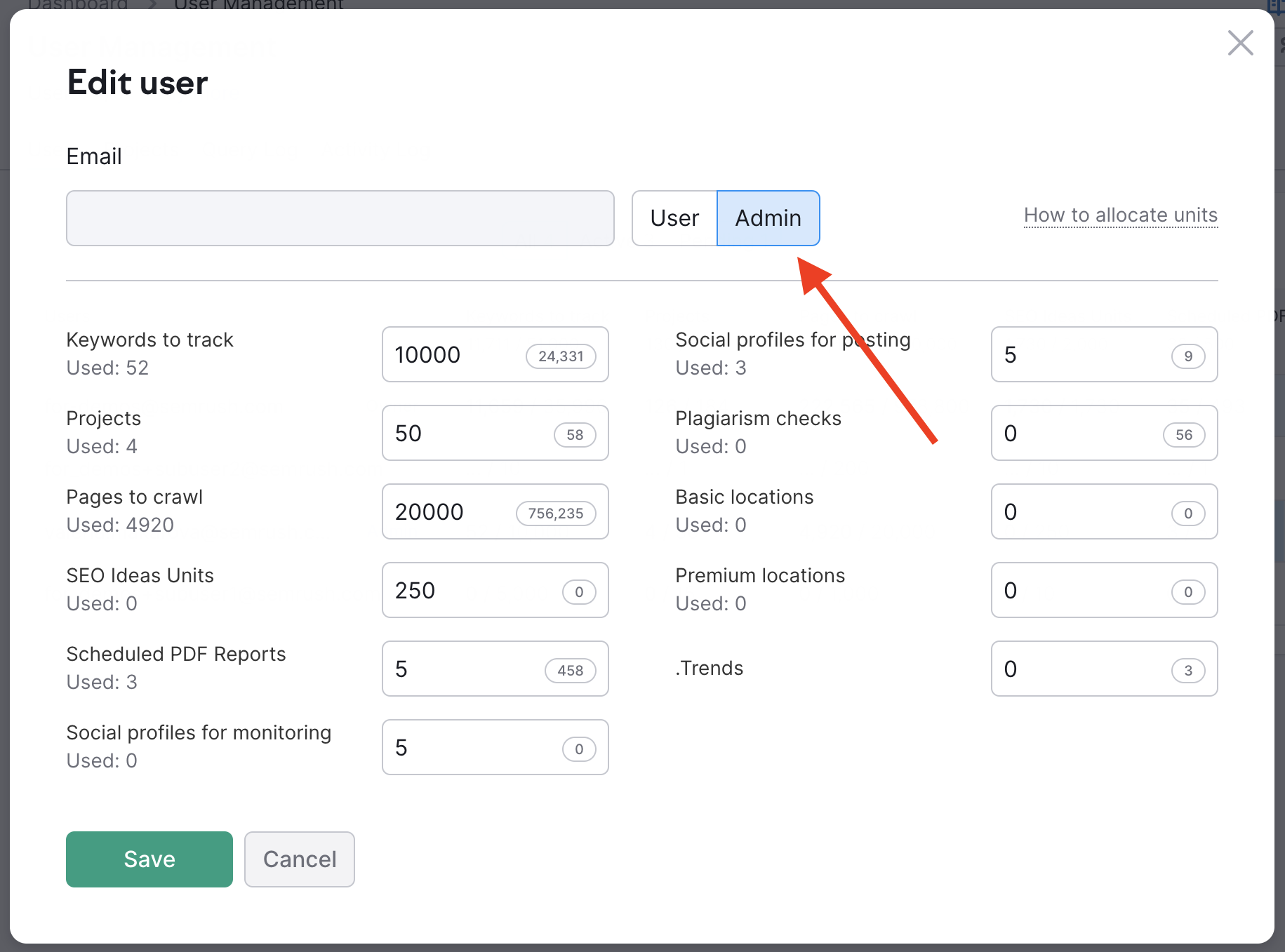Click the Cancel button

click(x=300, y=859)
